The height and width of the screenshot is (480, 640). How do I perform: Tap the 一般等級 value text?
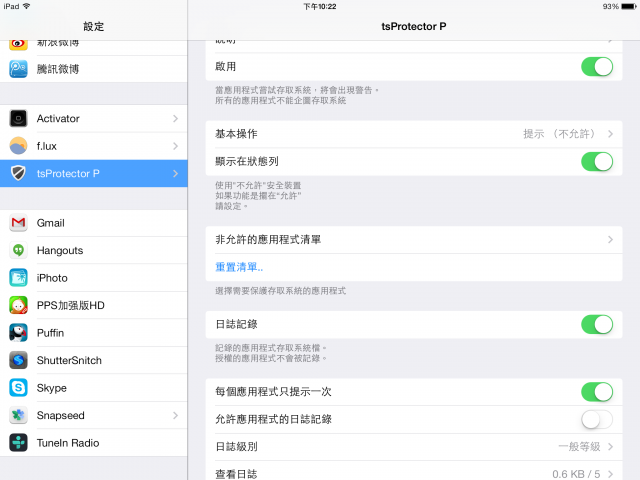click(579, 447)
